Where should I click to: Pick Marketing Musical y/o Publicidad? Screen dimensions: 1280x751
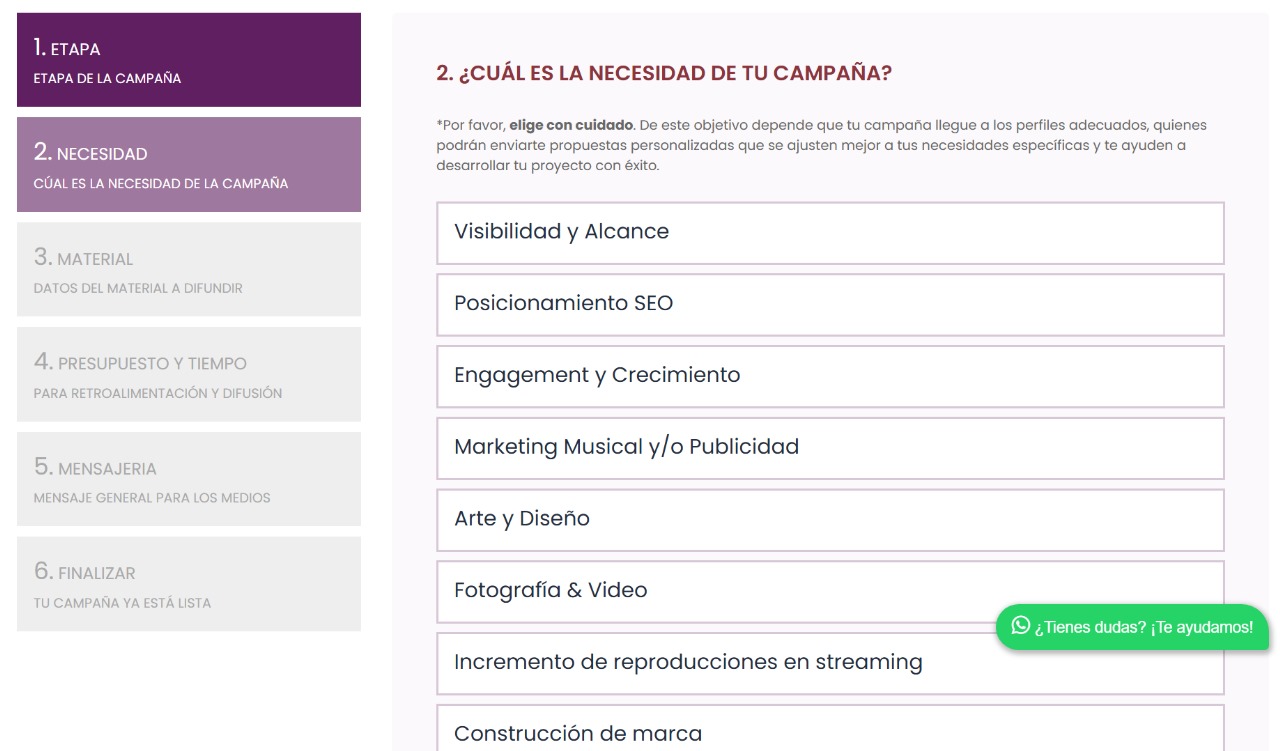pyautogui.click(x=830, y=448)
